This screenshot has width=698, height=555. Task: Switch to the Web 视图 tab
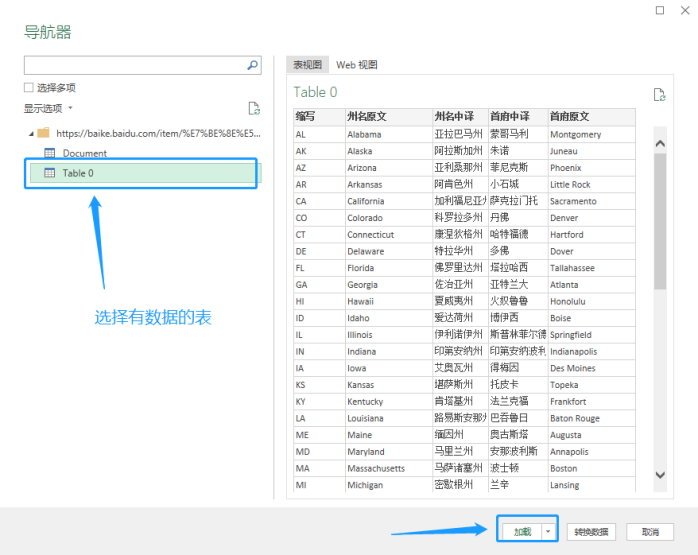[x=357, y=65]
